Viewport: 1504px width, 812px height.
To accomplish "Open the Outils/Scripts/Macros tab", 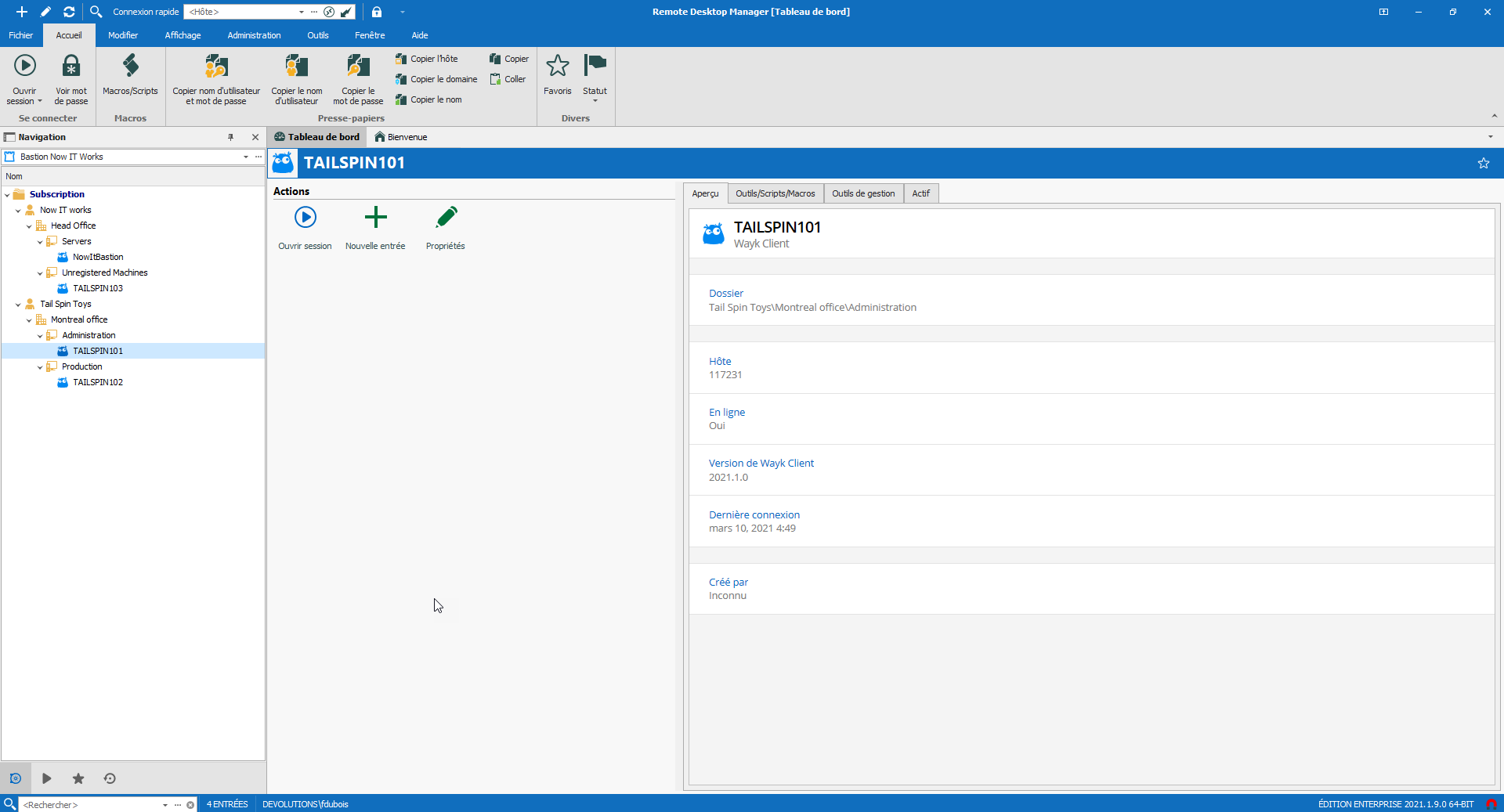I will click(775, 193).
